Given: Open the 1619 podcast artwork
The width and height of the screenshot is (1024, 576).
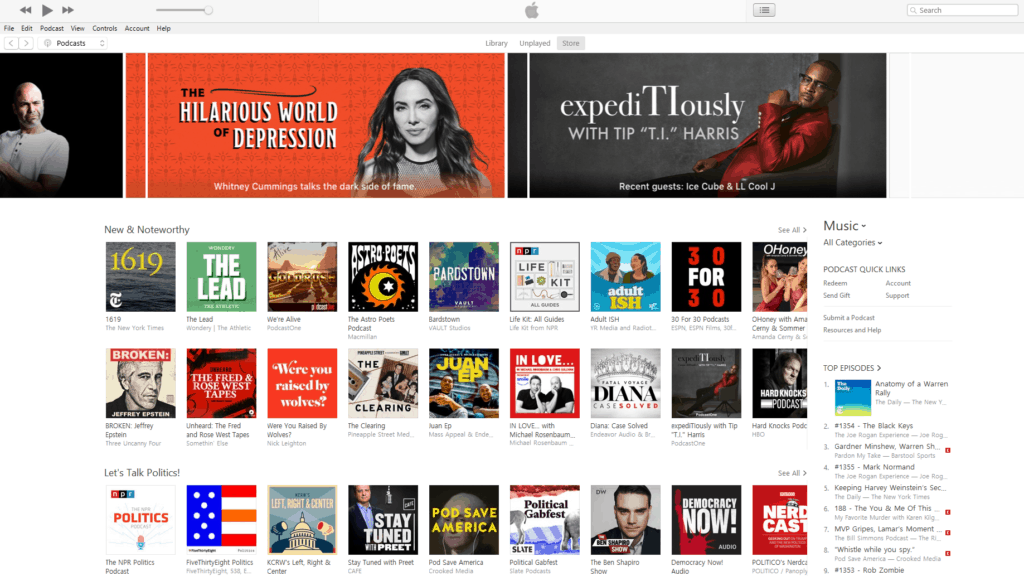Looking at the screenshot, I should coord(140,277).
